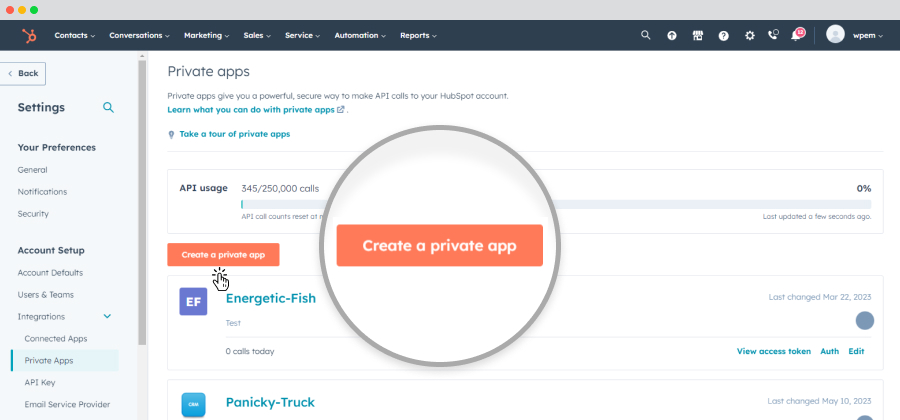
Task: Expand the wpem account dropdown
Action: (868, 36)
